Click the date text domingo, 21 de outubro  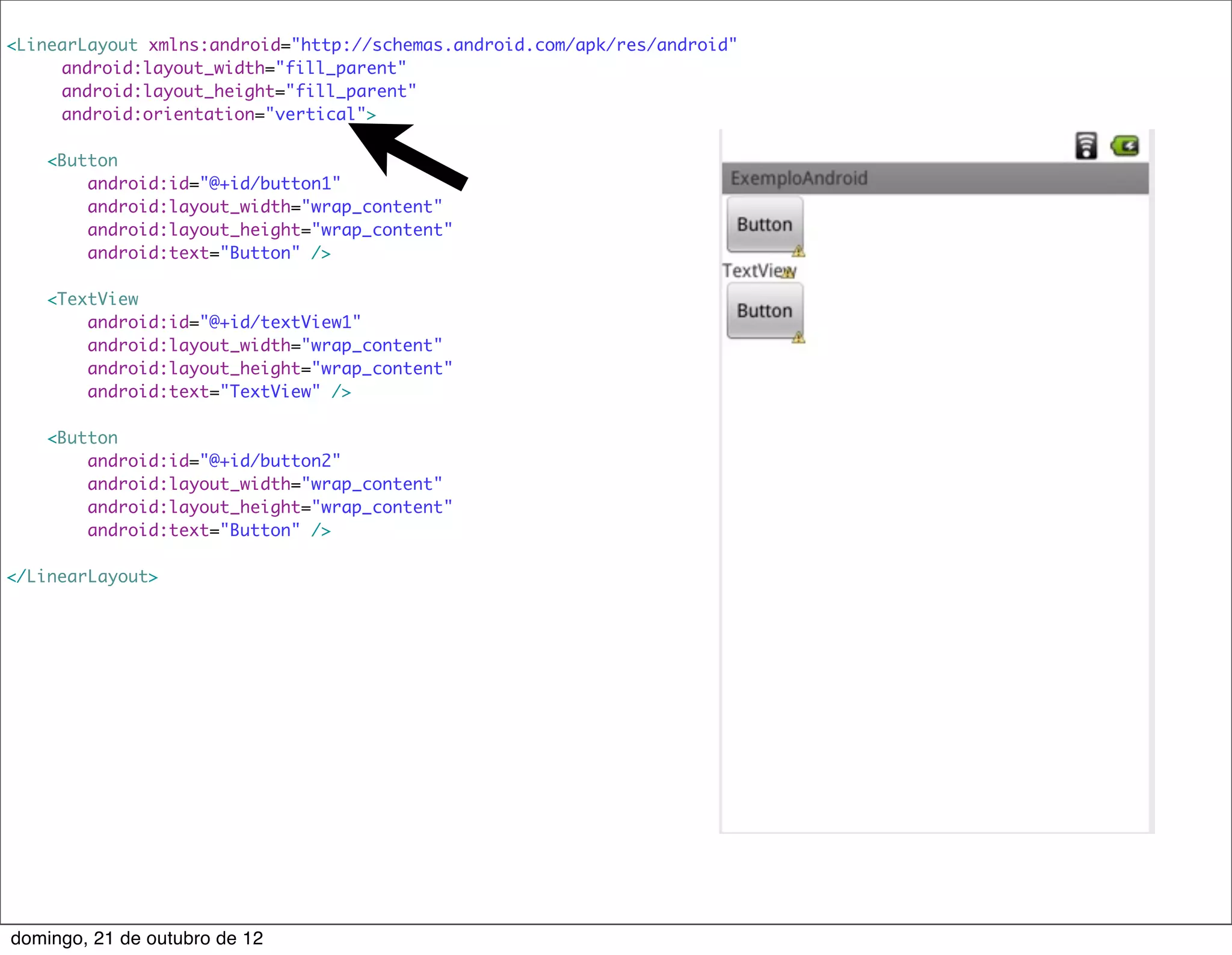coord(137,938)
